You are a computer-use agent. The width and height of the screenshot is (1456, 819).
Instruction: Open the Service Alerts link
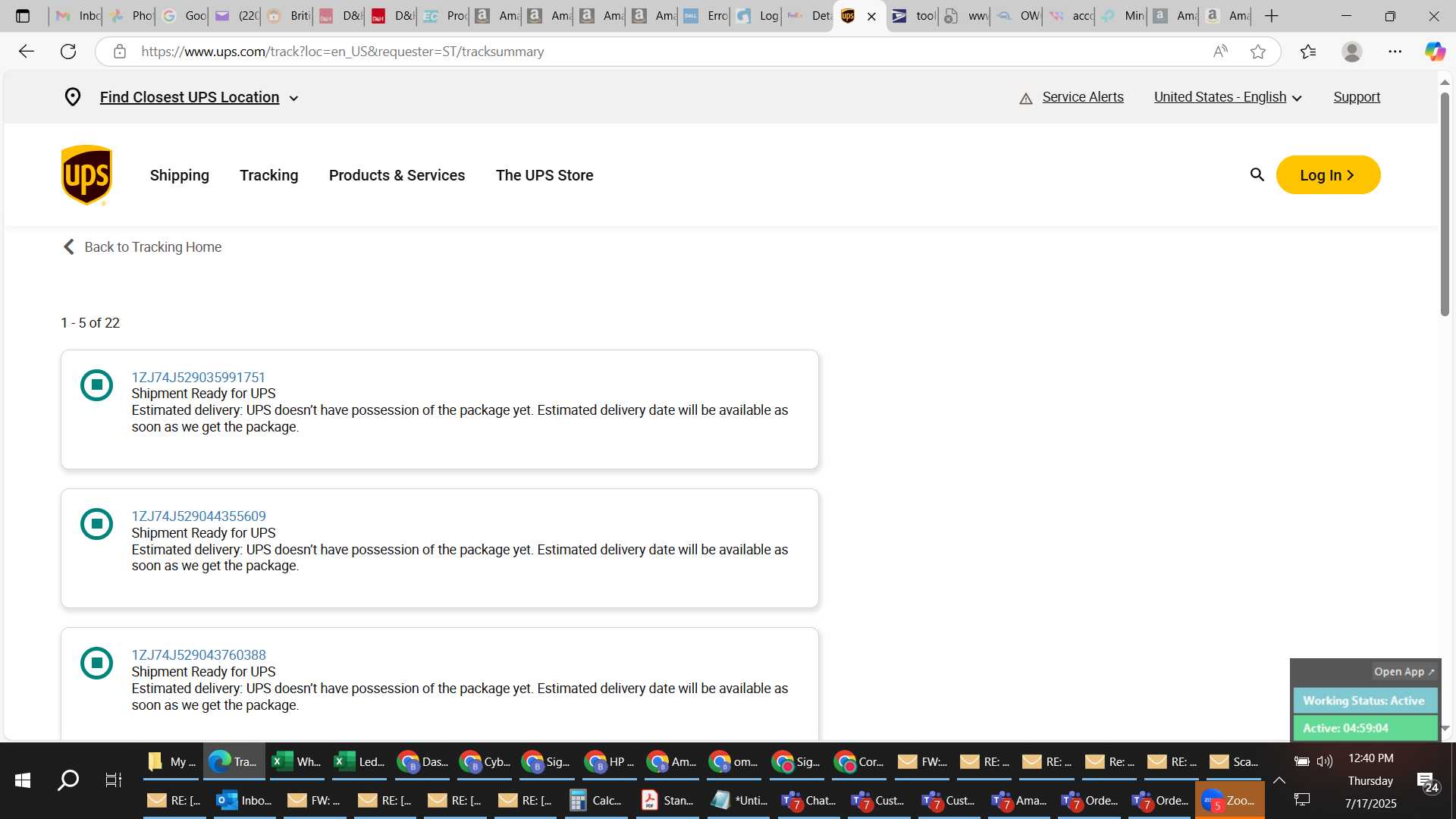tap(1083, 97)
